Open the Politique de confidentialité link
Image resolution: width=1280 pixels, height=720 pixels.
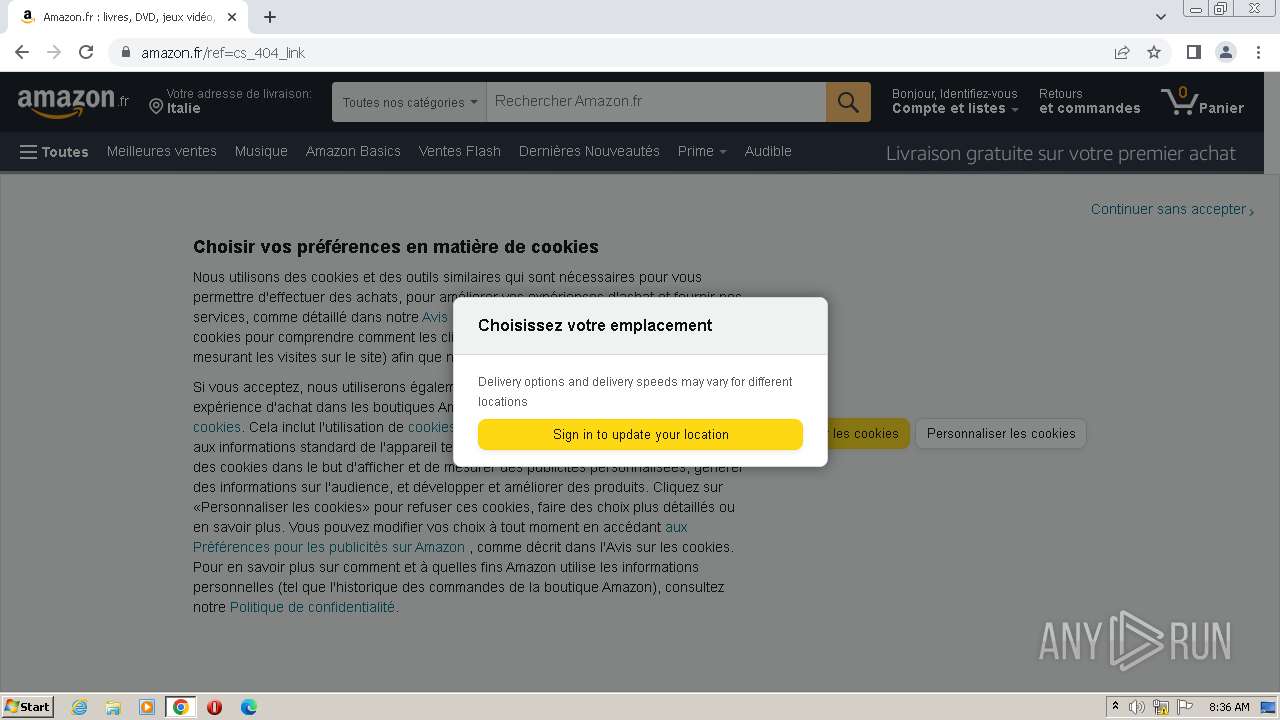coord(312,607)
